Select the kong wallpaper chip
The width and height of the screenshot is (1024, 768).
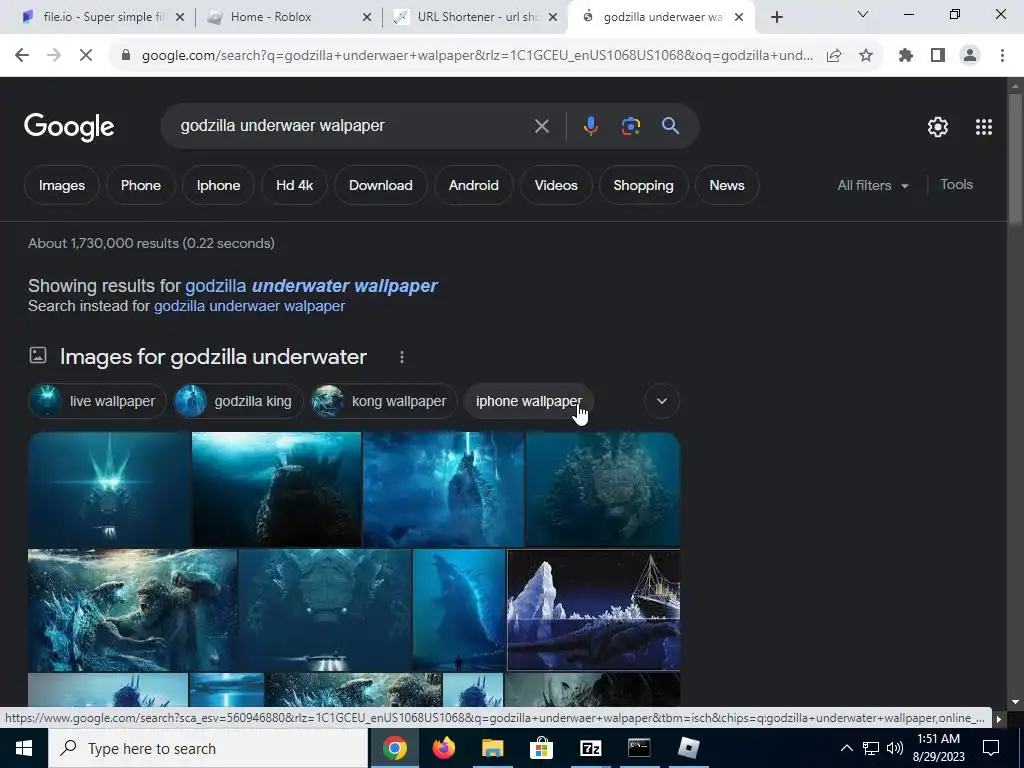(384, 402)
